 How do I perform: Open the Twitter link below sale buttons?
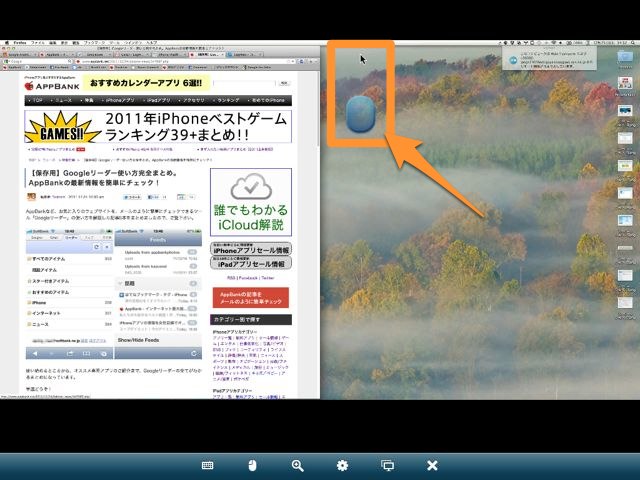[x=268, y=278]
